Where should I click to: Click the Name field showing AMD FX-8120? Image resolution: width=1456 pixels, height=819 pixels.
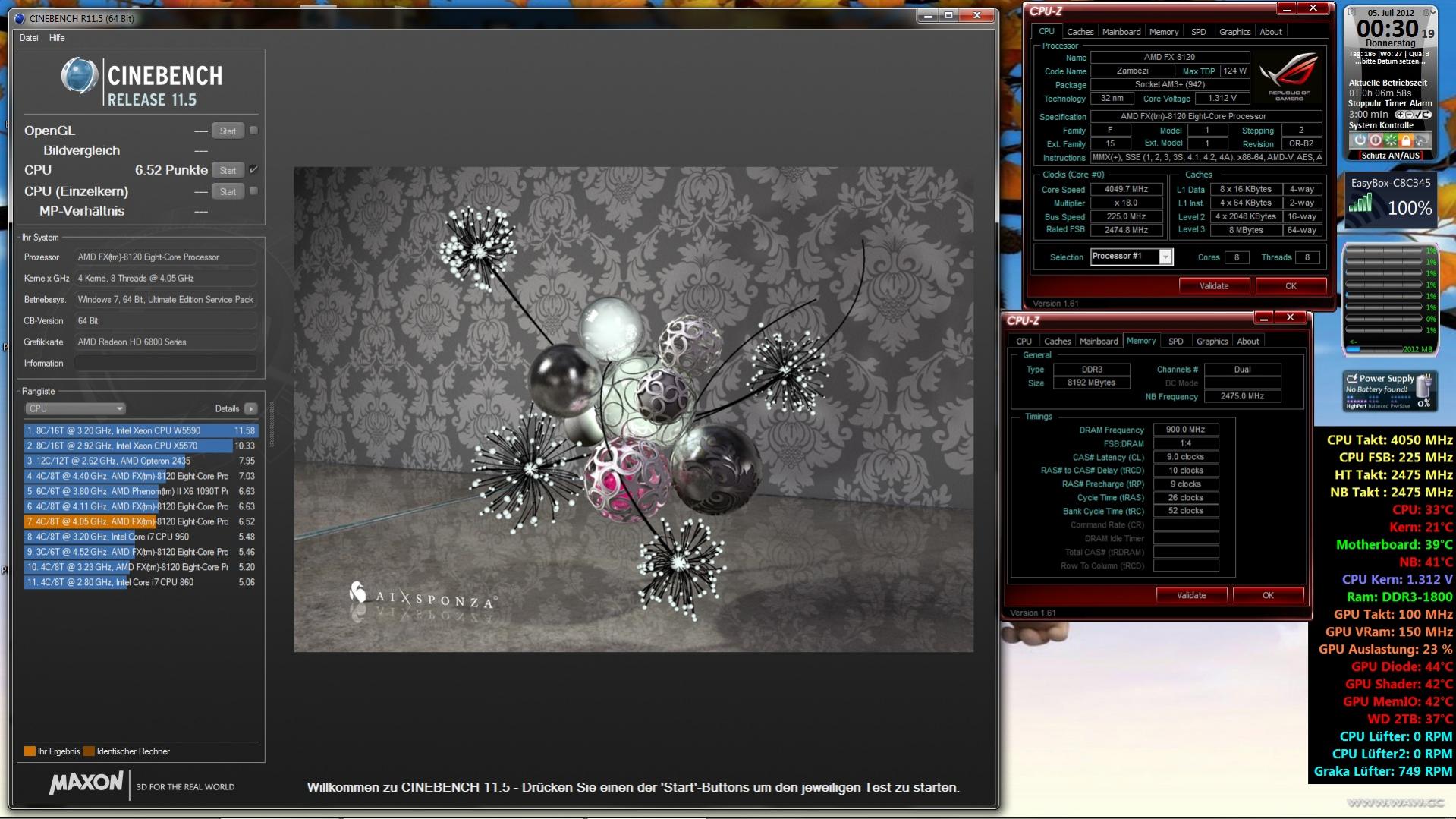pyautogui.click(x=1169, y=57)
